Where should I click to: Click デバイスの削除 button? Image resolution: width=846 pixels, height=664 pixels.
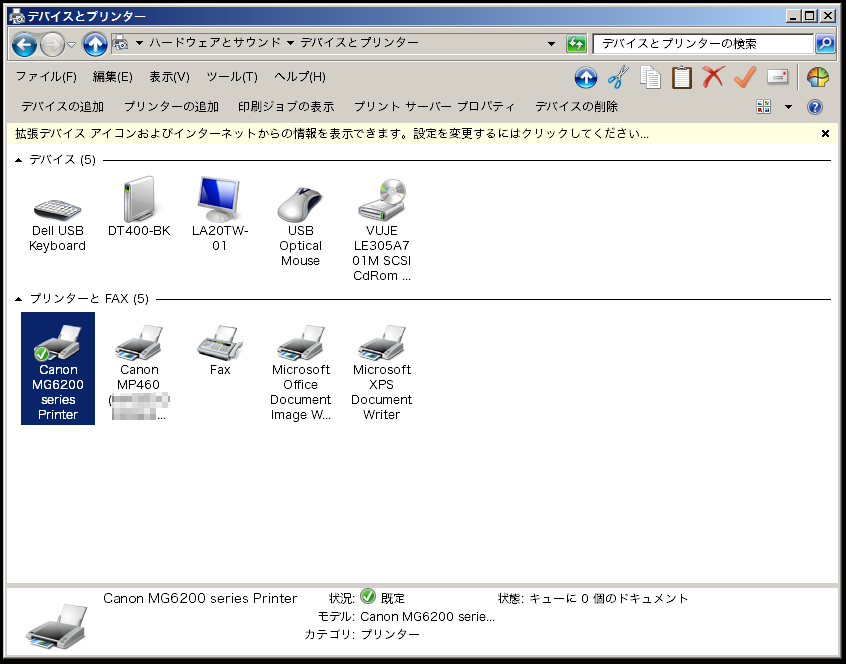click(576, 107)
